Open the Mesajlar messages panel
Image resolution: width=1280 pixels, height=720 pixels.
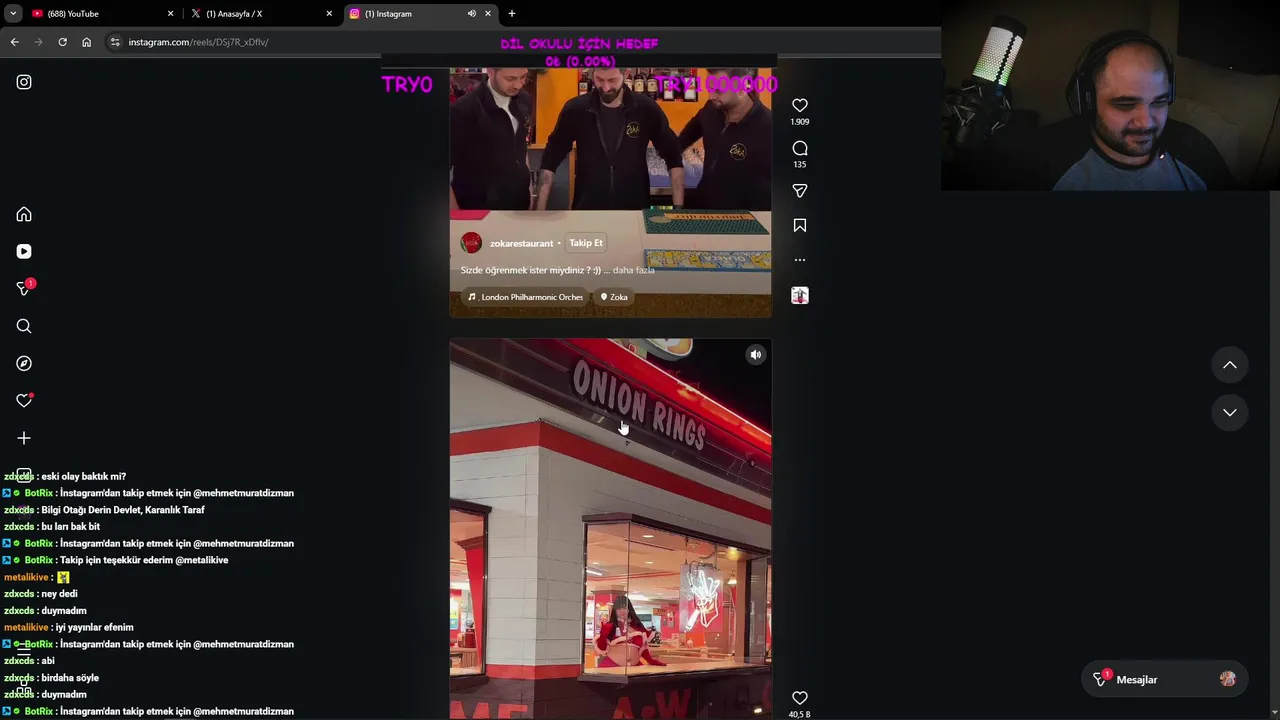point(1164,679)
